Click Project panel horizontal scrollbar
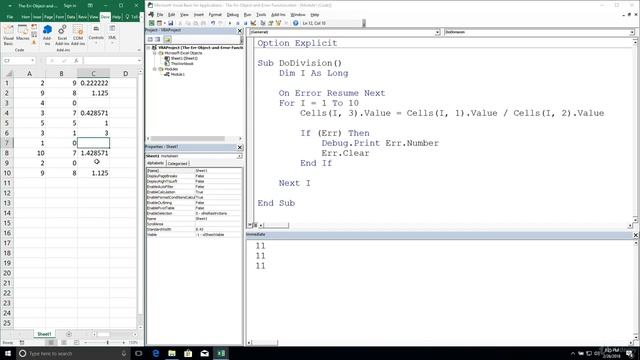640x360 pixels. pyautogui.click(x=187, y=138)
